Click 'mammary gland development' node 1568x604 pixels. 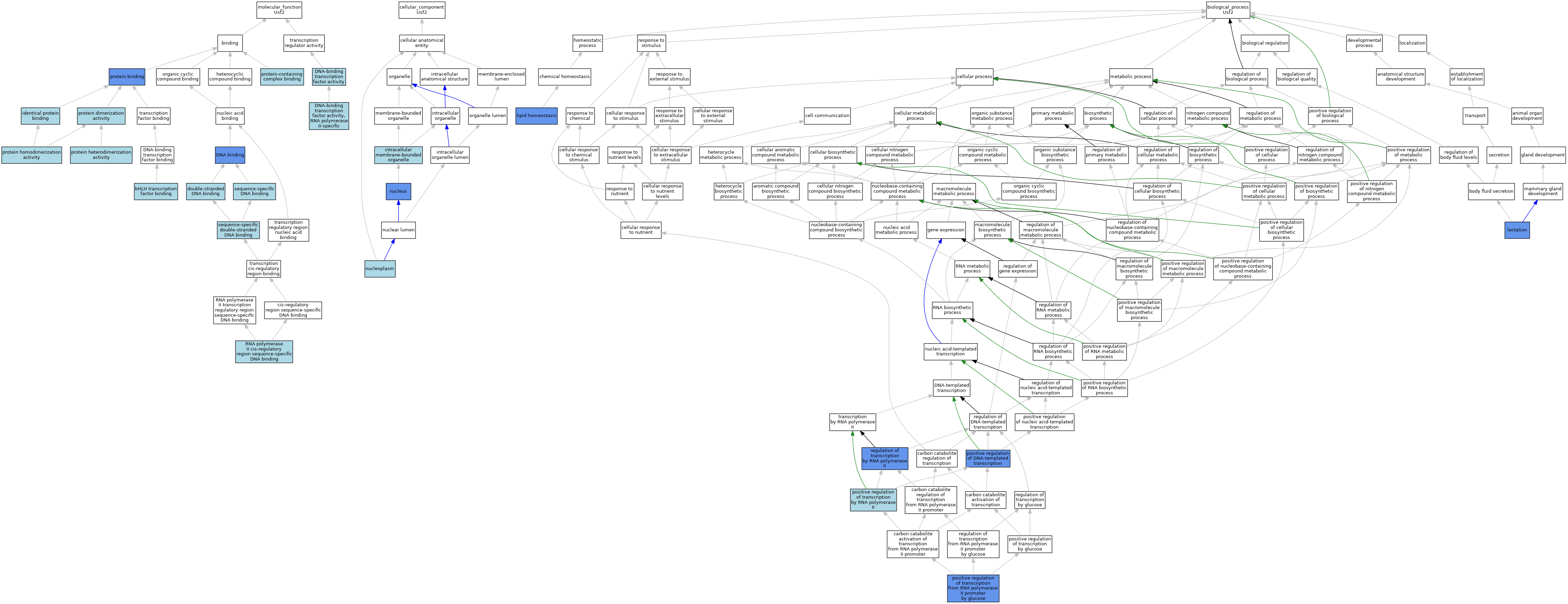(x=1543, y=191)
